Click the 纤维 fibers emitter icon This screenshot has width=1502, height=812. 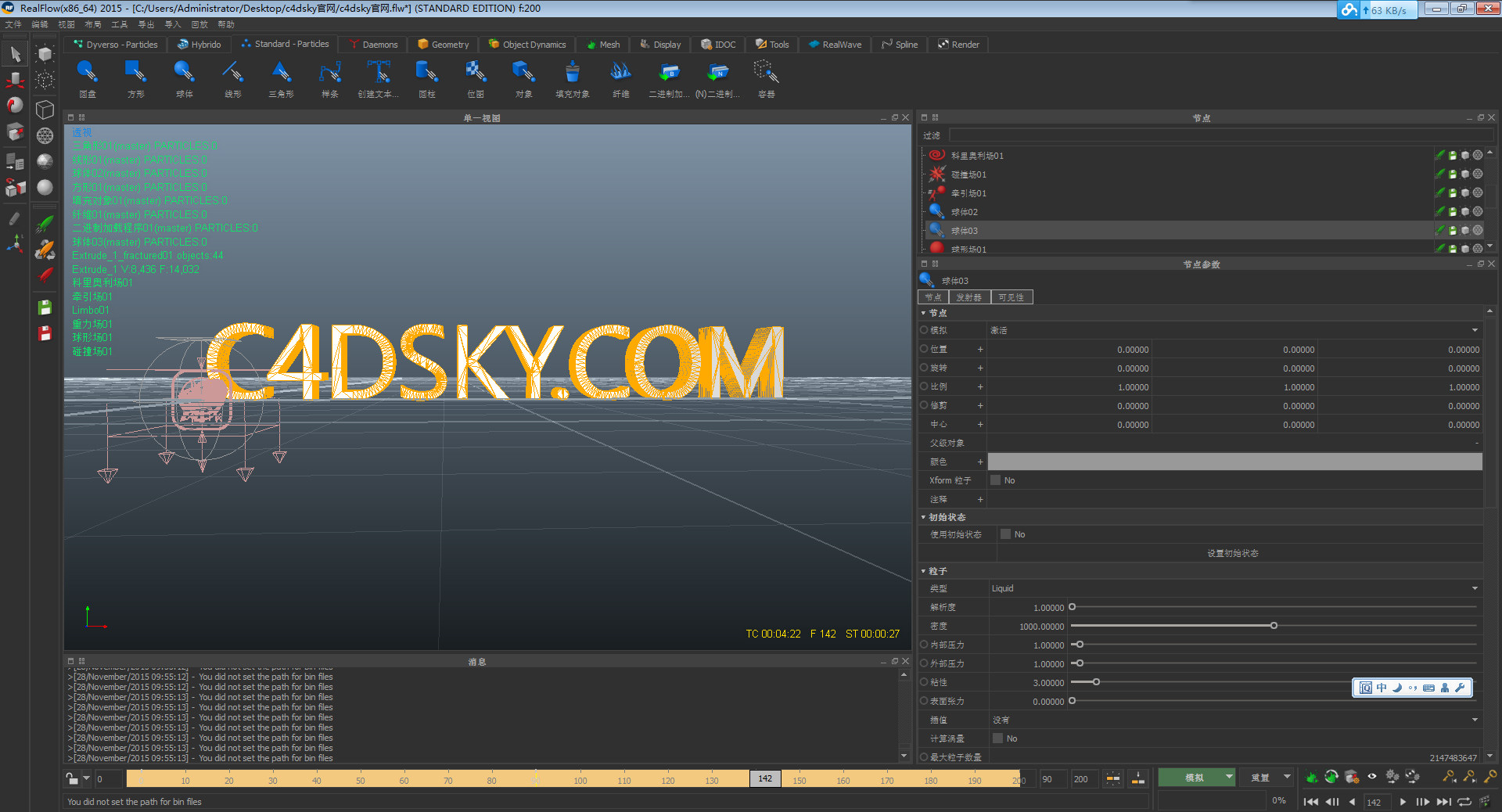[x=620, y=74]
